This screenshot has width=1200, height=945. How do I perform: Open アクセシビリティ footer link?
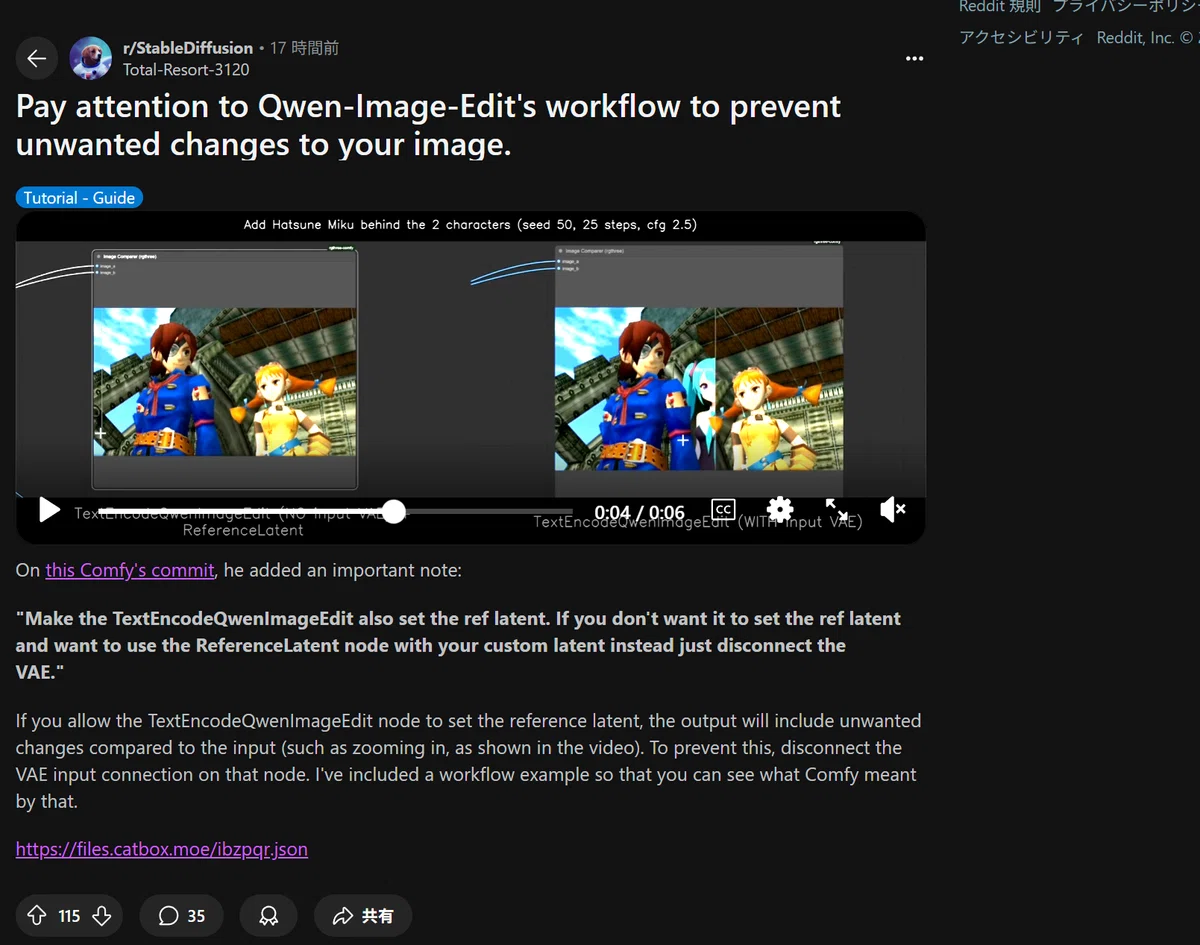point(1021,38)
